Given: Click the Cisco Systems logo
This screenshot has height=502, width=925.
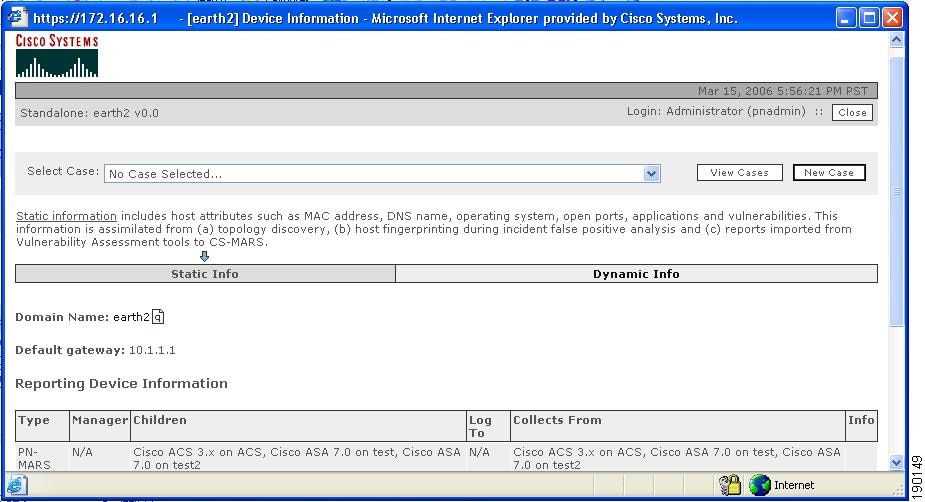Looking at the screenshot, I should coord(57,56).
